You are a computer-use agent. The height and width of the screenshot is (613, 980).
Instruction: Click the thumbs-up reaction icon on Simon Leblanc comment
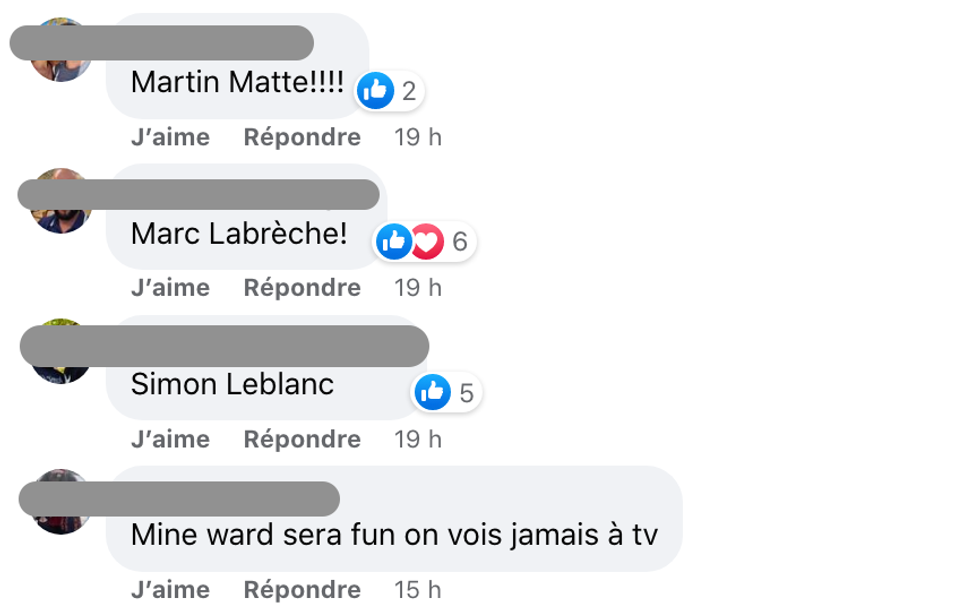432,393
